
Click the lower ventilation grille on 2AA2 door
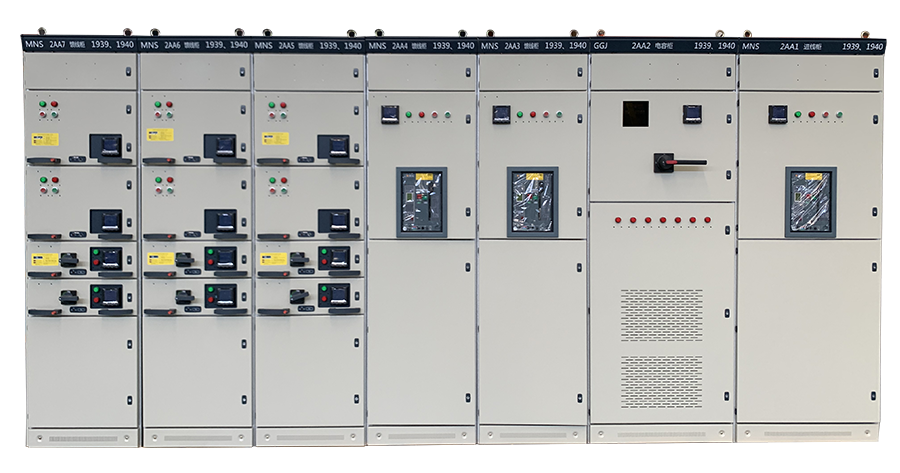click(662, 382)
